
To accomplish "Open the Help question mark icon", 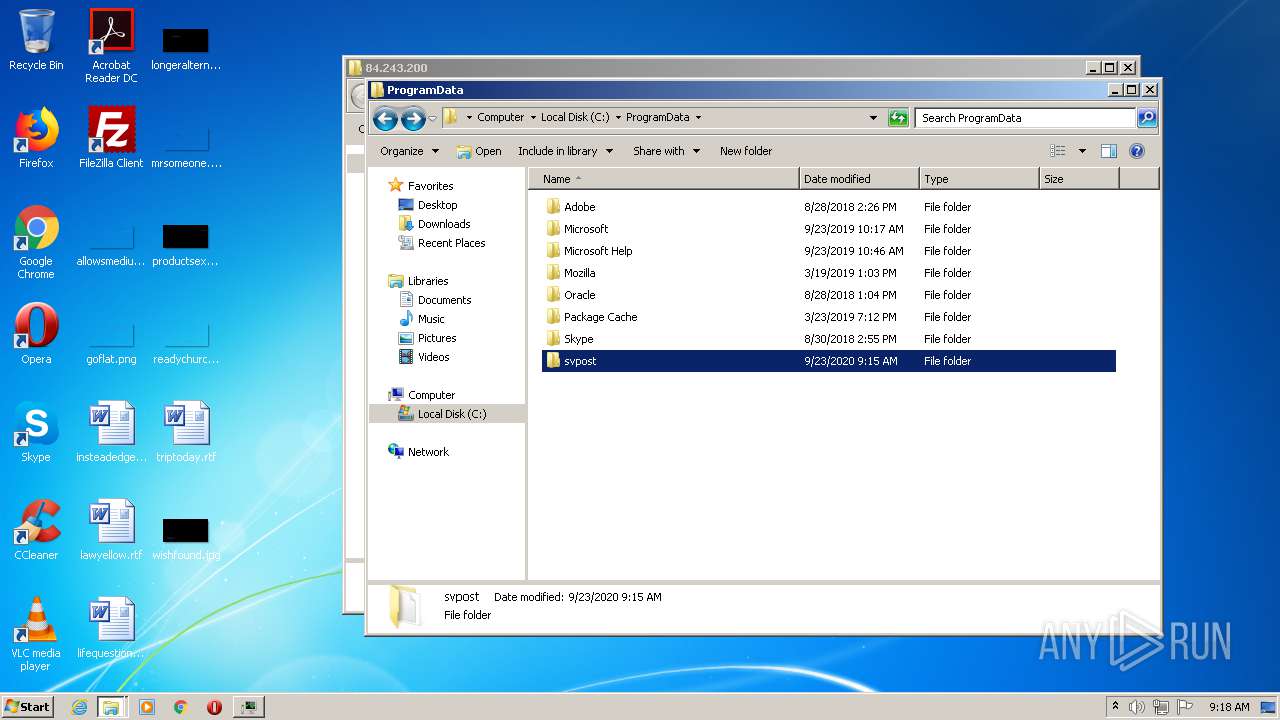I will 1136,151.
